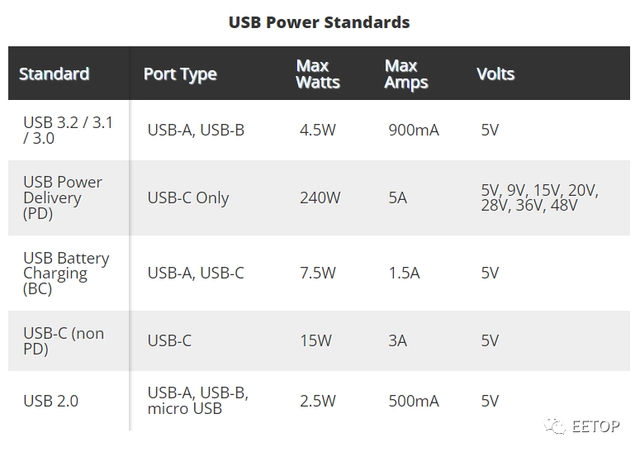Select the Max Watts column header
The width and height of the screenshot is (640, 452).
pos(318,74)
